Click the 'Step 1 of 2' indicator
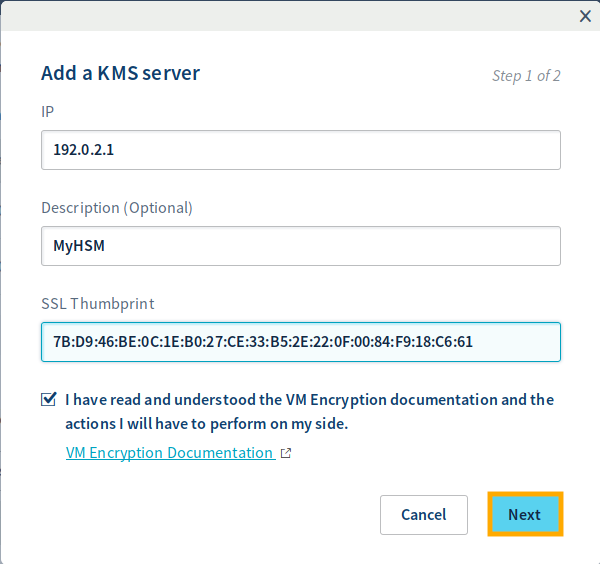This screenshot has height=564, width=600. point(526,76)
